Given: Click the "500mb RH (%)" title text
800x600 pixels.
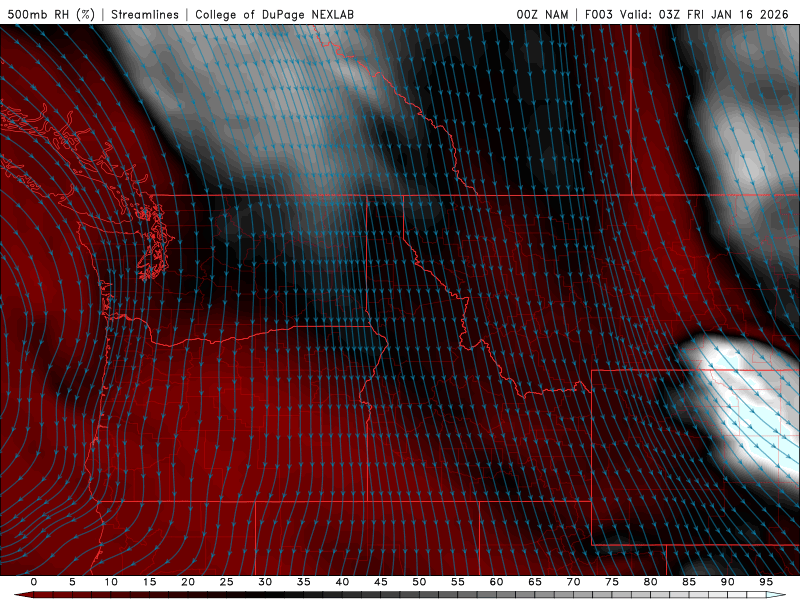Looking at the screenshot, I should tap(51, 14).
